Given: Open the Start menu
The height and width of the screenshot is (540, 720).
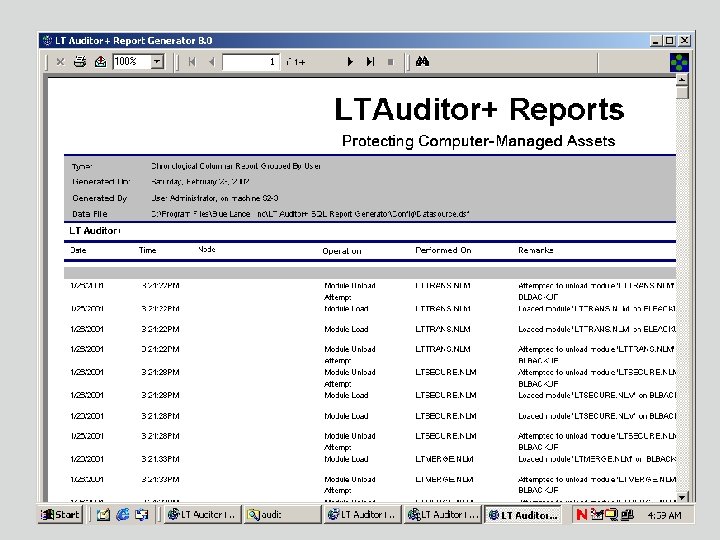Looking at the screenshot, I should coord(60,515).
